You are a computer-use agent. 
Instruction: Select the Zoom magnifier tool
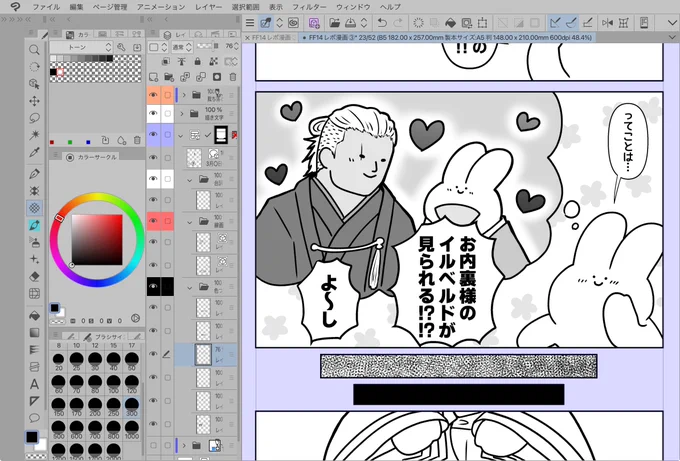tap(34, 50)
